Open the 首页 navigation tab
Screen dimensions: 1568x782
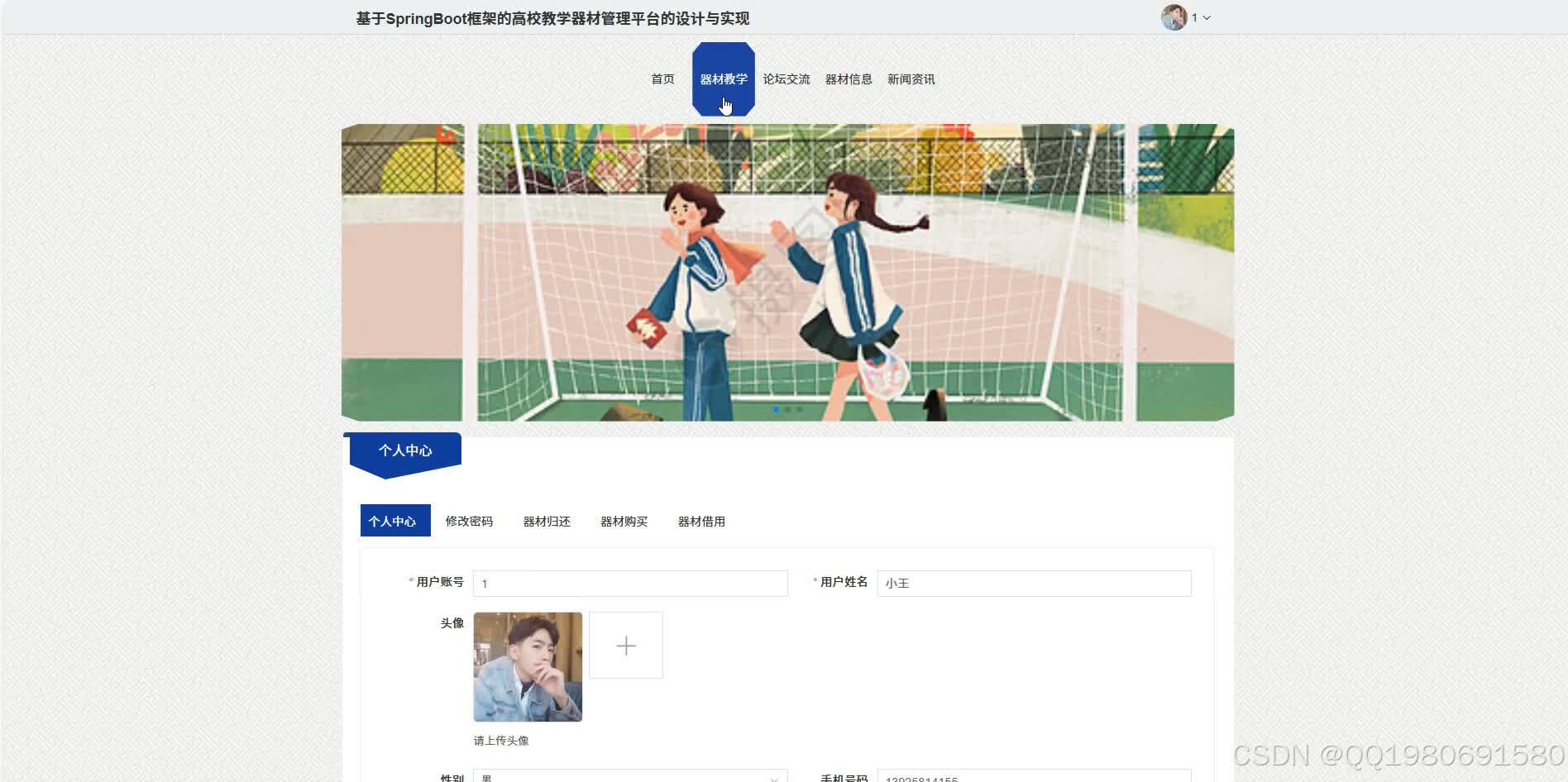[662, 79]
